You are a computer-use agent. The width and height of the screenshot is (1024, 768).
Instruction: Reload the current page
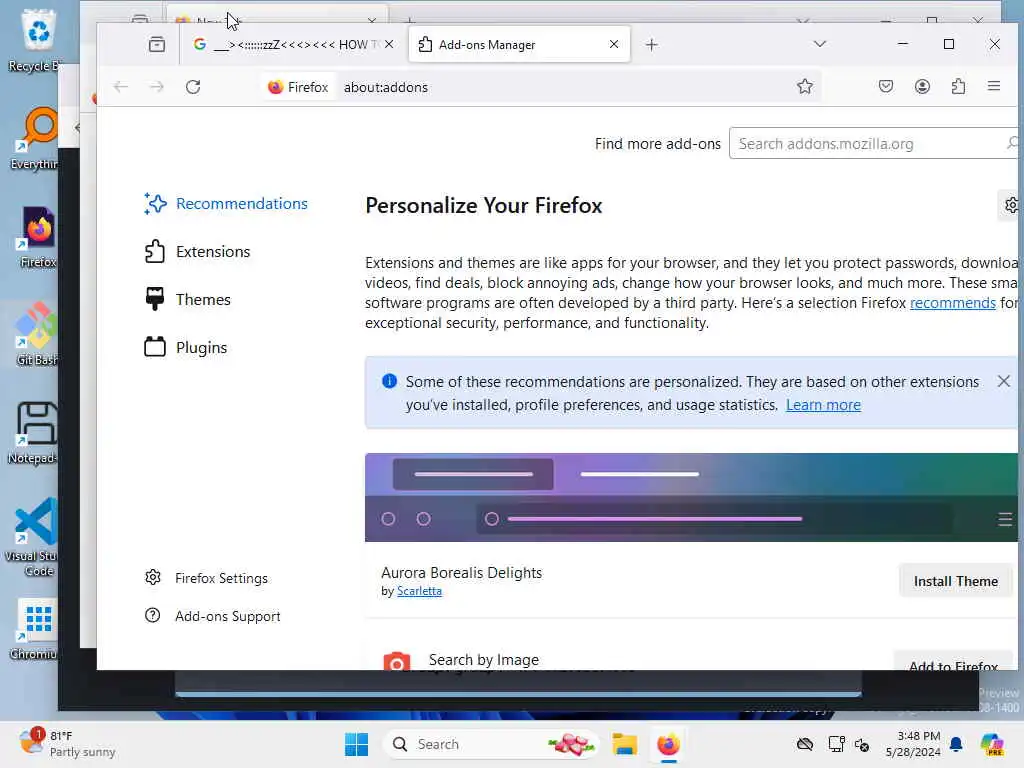point(193,87)
